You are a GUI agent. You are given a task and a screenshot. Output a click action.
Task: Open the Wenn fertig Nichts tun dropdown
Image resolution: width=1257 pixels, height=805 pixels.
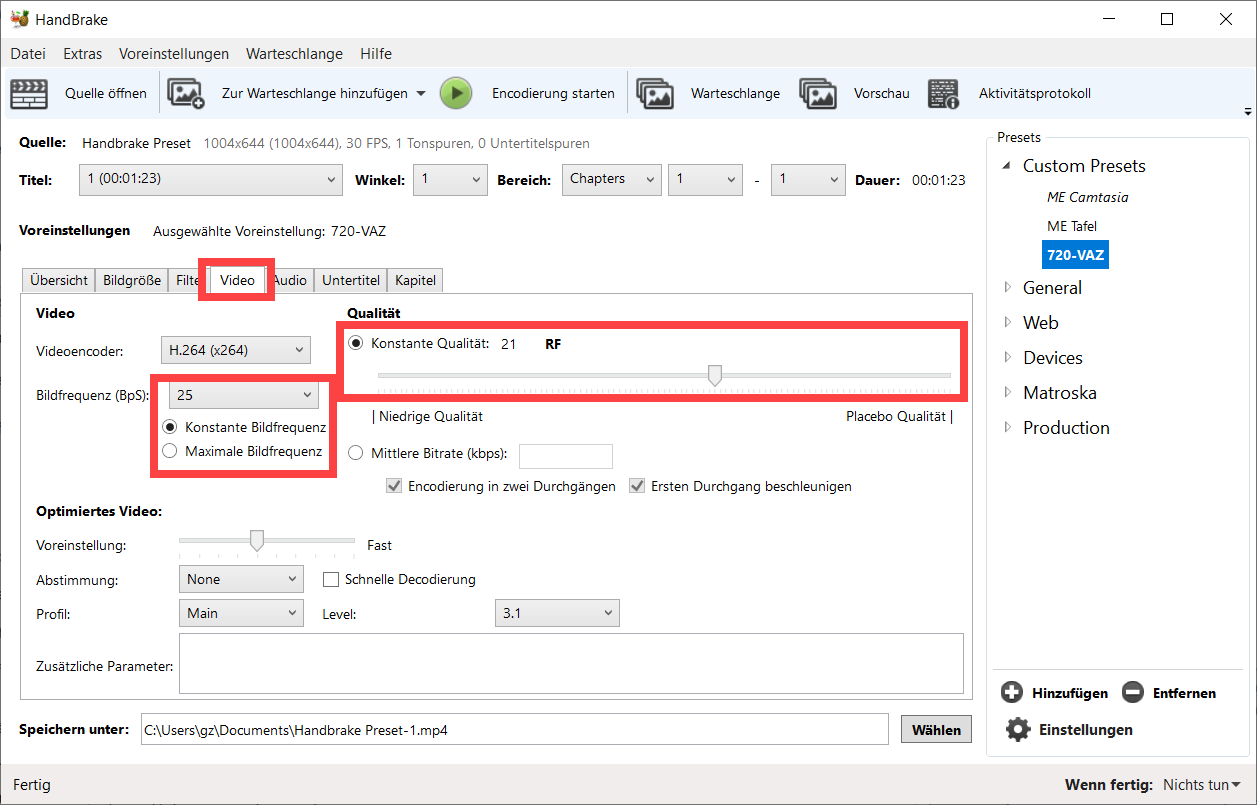[x=1201, y=785]
